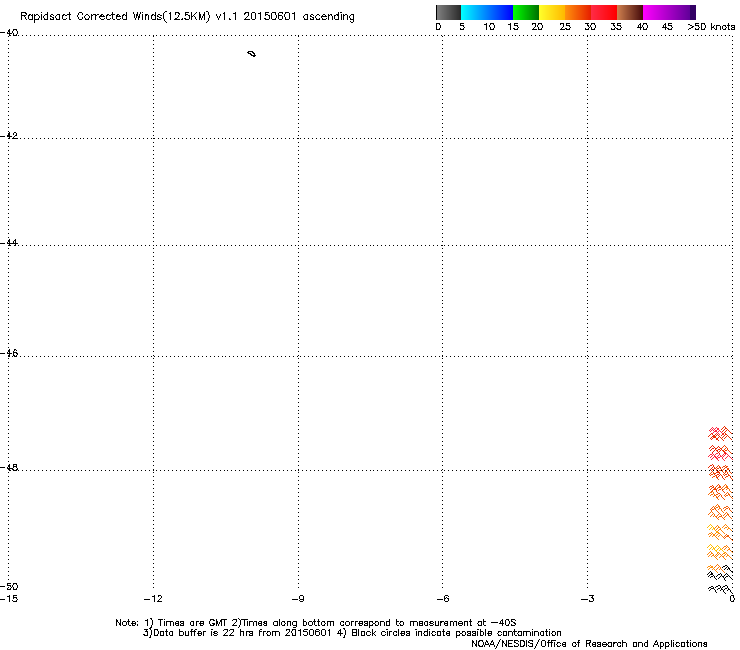Click the NOAA/NESDIS Office of Research credit
Image resolution: width=740 pixels, height=650 pixels.
[x=589, y=644]
